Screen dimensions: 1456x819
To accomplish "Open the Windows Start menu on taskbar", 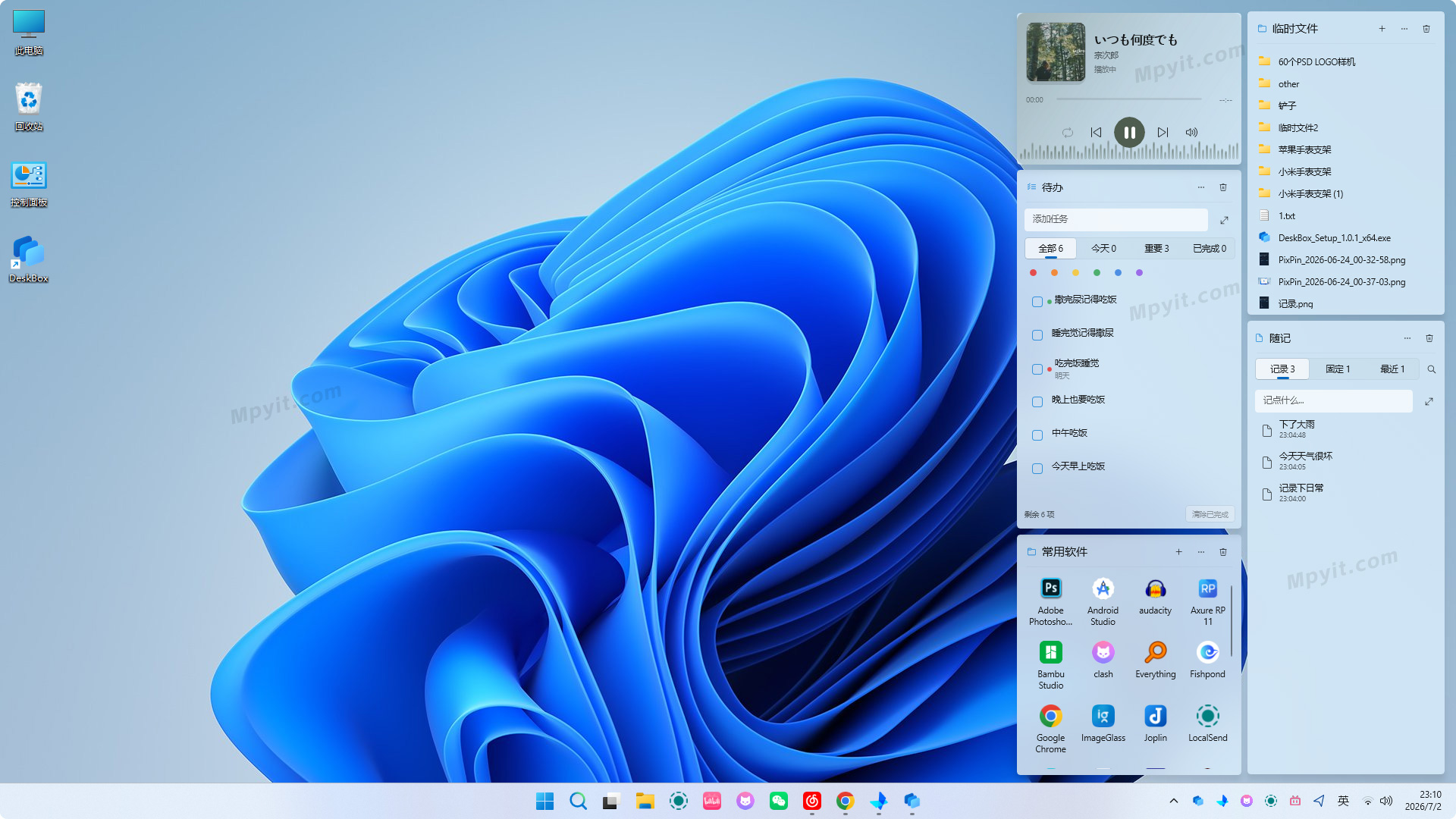I will (x=544, y=801).
